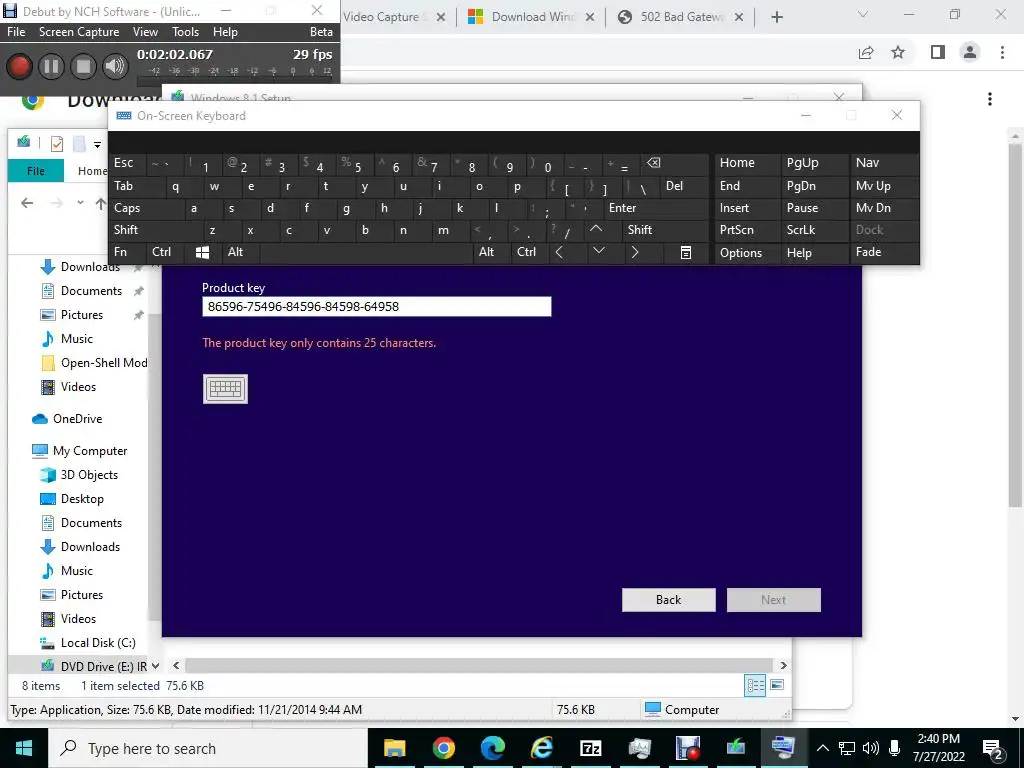Switch Explorer to details view icon

coord(756,685)
